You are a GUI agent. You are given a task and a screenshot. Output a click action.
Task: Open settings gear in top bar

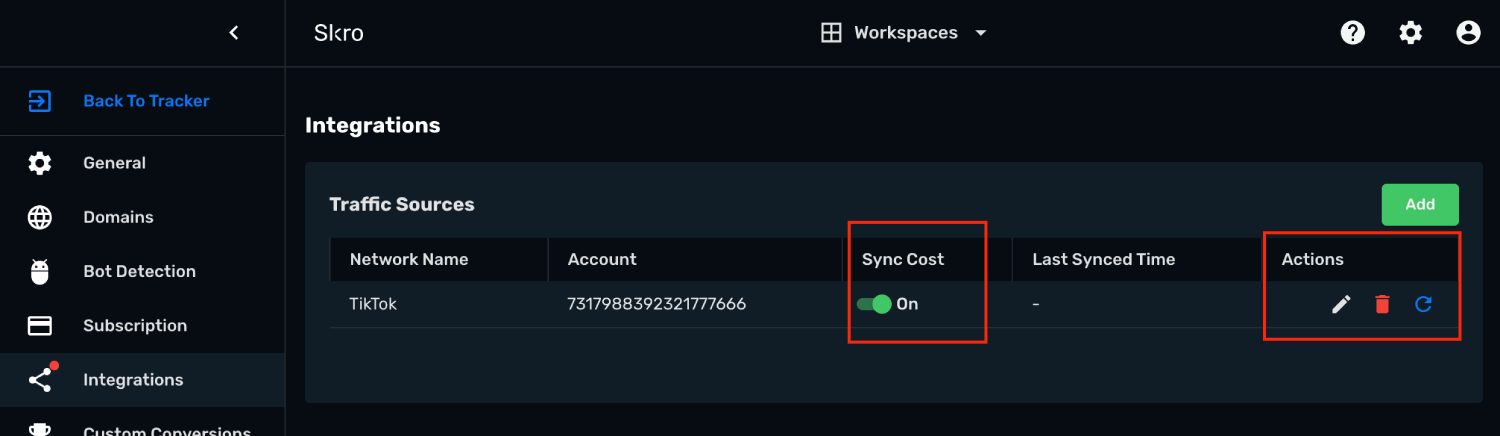[x=1411, y=33]
